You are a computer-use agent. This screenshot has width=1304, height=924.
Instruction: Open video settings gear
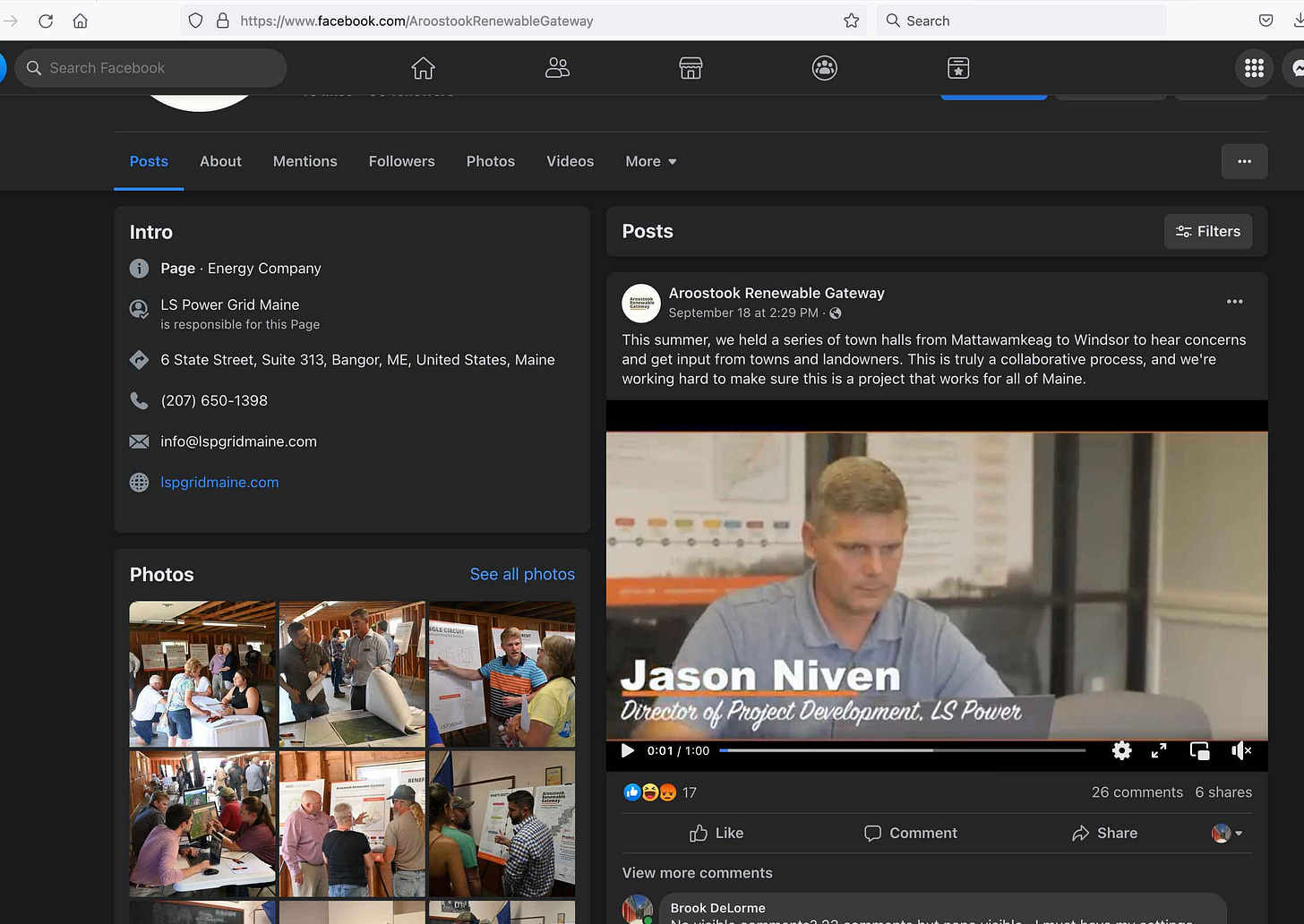coord(1121,750)
